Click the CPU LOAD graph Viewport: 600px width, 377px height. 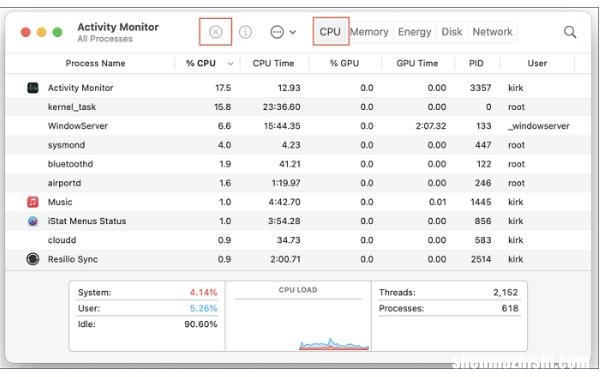(x=298, y=316)
